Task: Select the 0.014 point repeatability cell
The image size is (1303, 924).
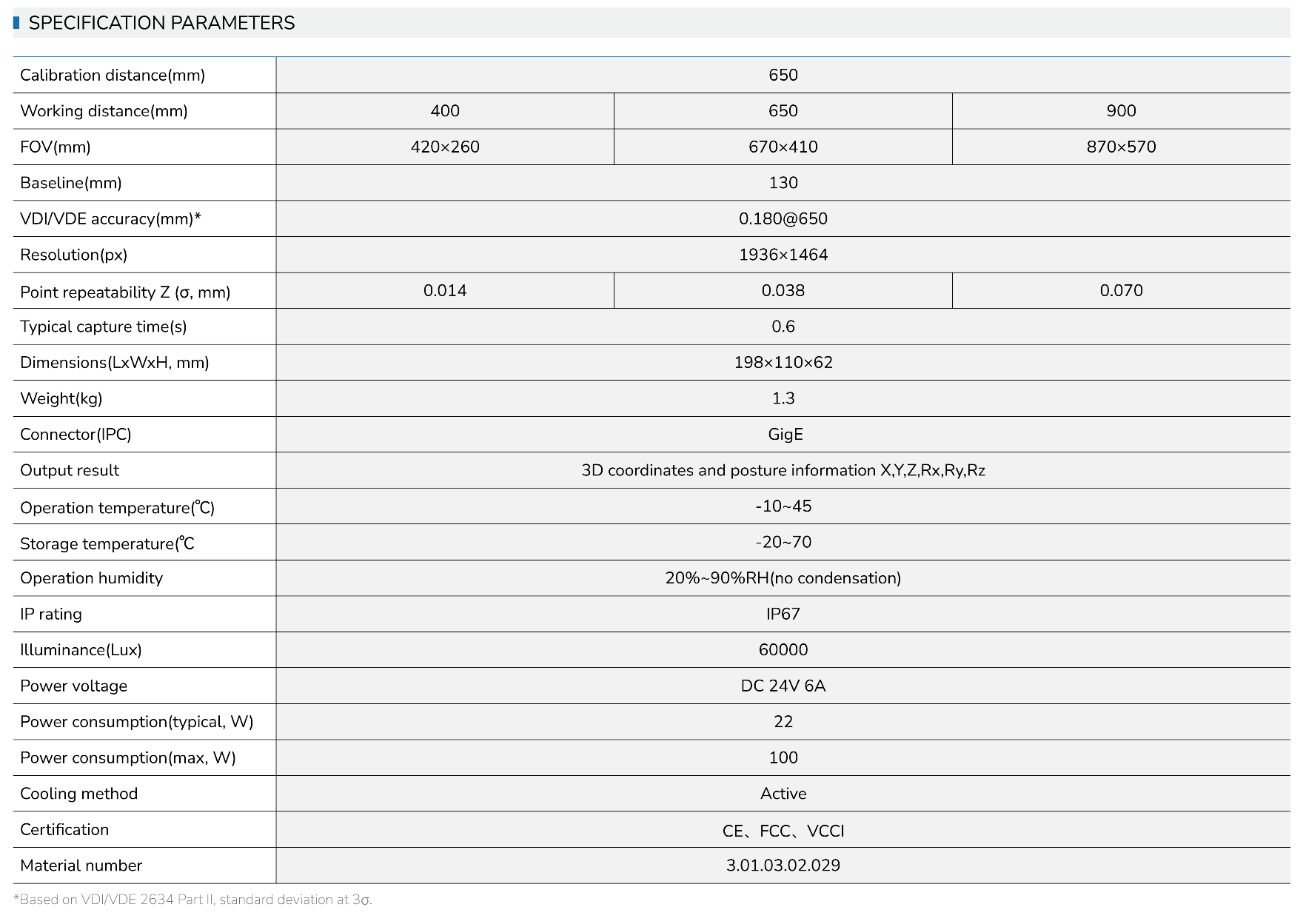Action: (x=445, y=290)
